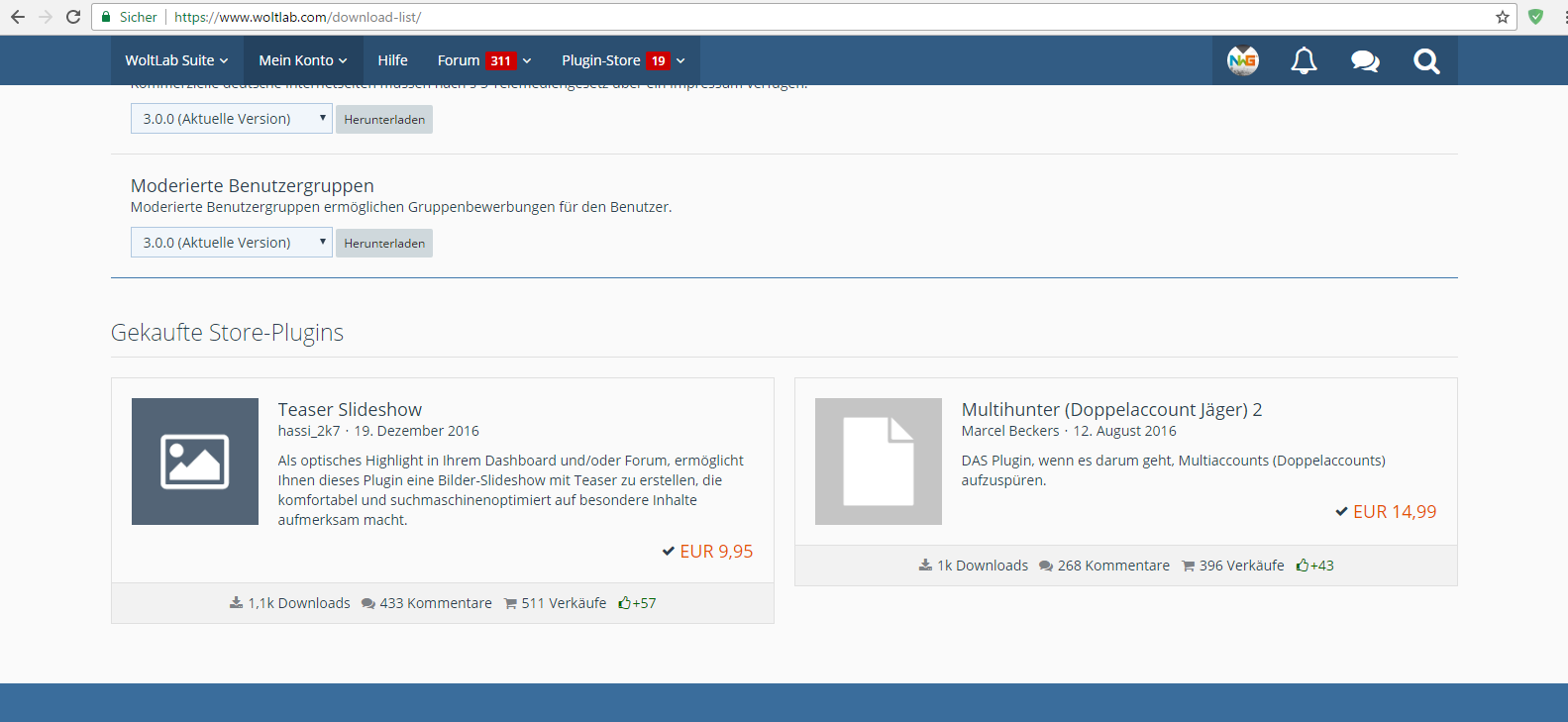
Task: Open the Plugin-Store menu
Action: click(x=601, y=60)
